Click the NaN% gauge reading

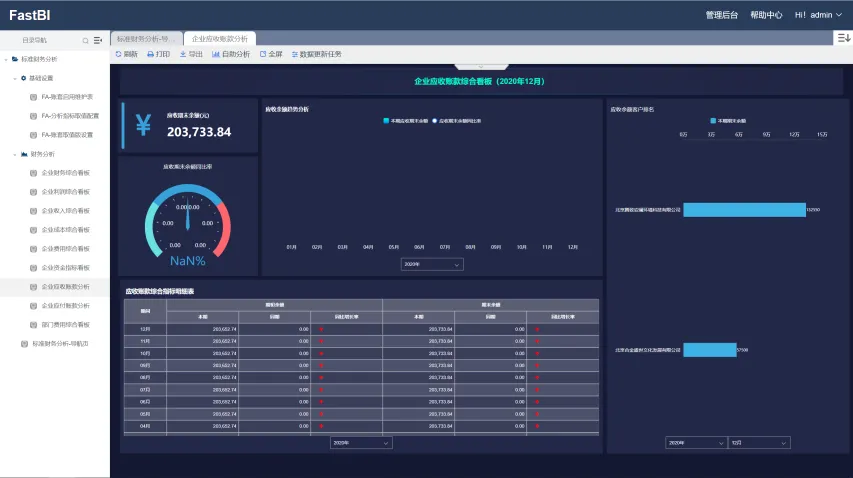point(188,261)
